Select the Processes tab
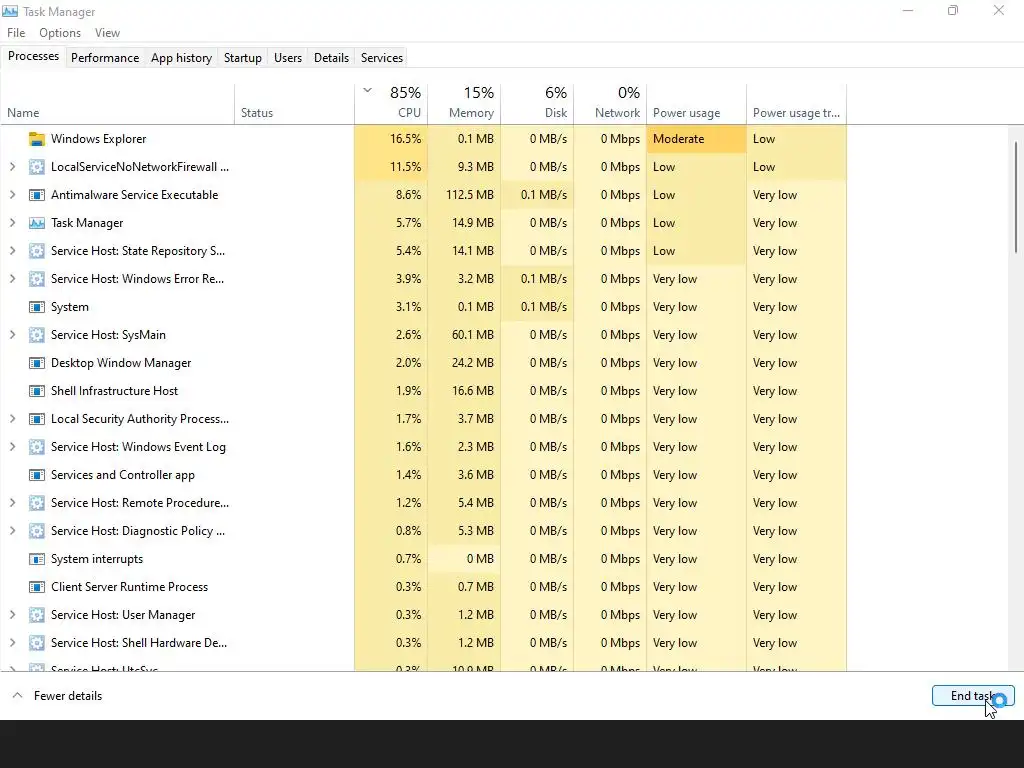Screen dimensions: 1024x768 pyautogui.click(x=33, y=57)
